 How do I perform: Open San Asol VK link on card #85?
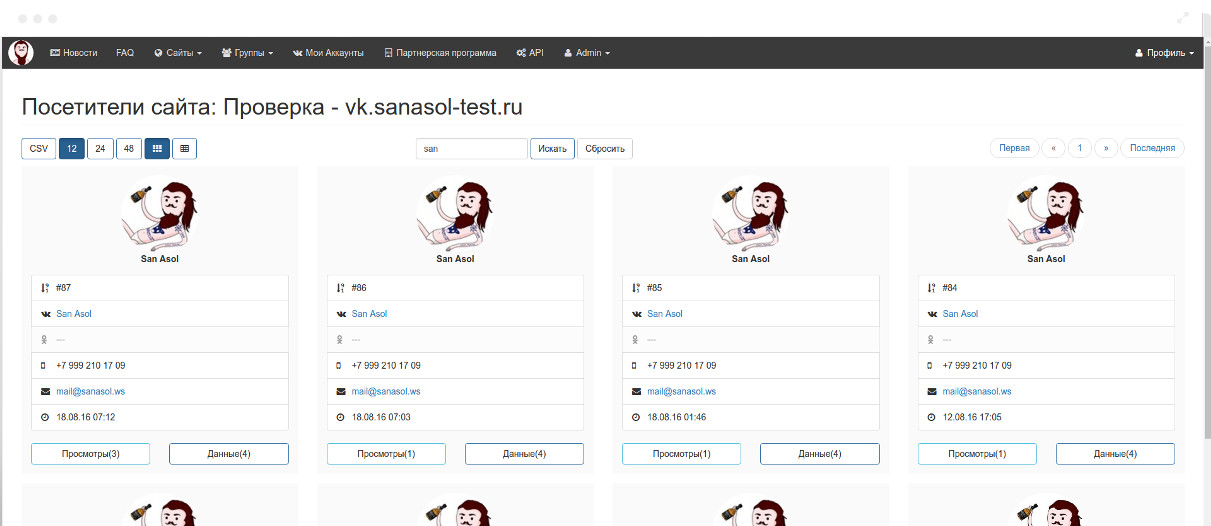click(x=665, y=314)
